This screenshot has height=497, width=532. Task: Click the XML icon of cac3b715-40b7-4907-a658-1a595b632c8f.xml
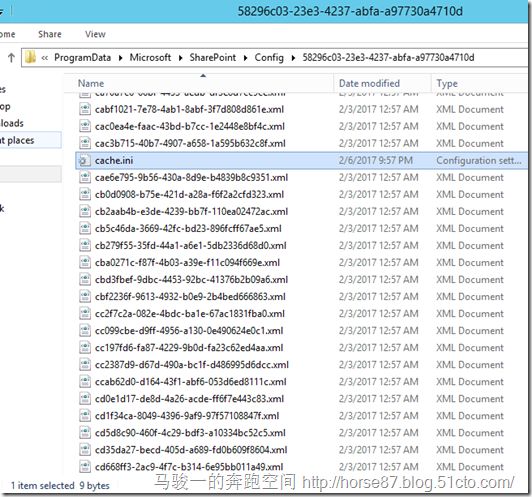coord(85,143)
